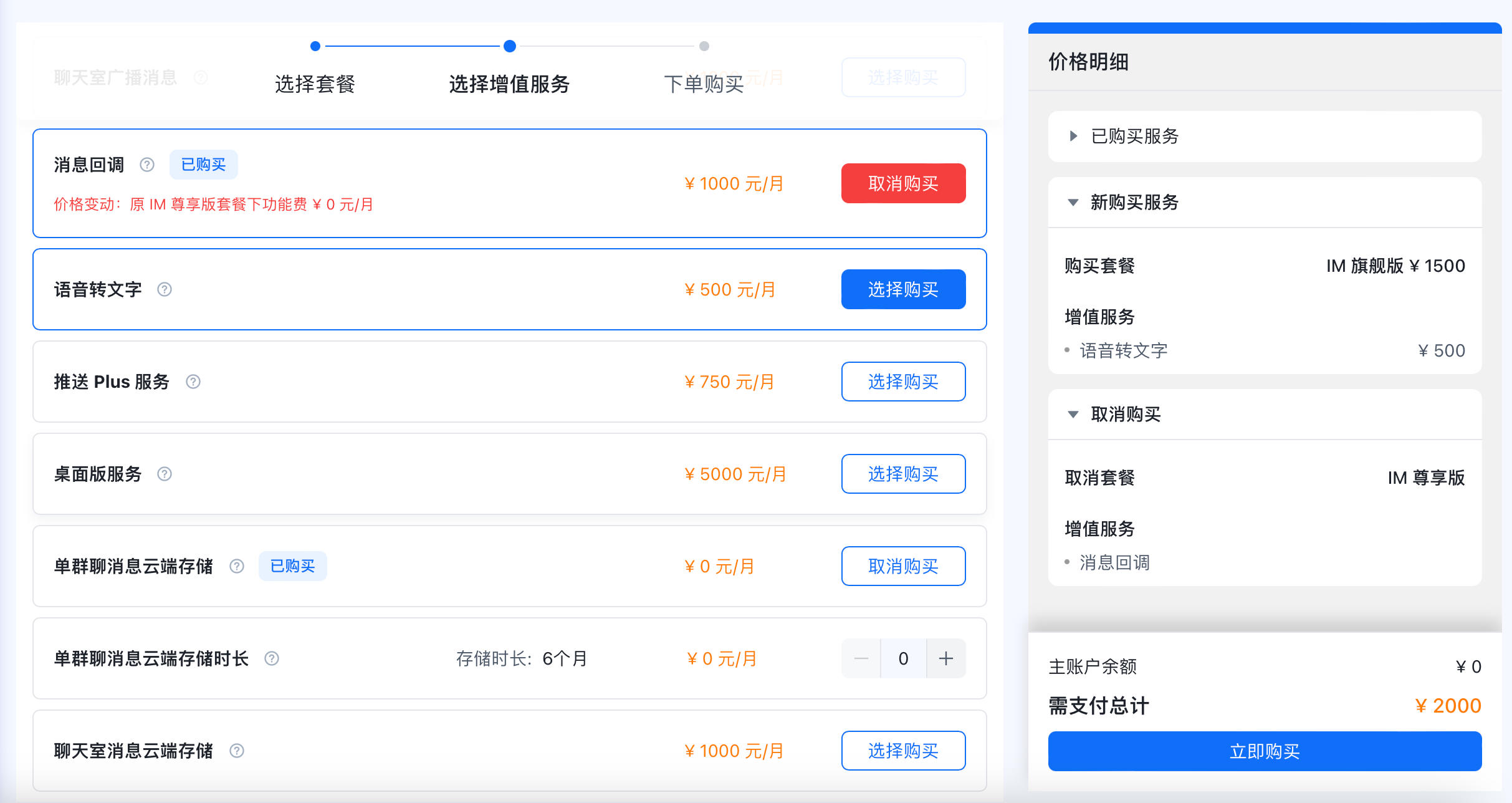Deselect 语音转文字 with blue 选择购买 button
Viewport: 1512px width, 803px height.
pos(903,289)
